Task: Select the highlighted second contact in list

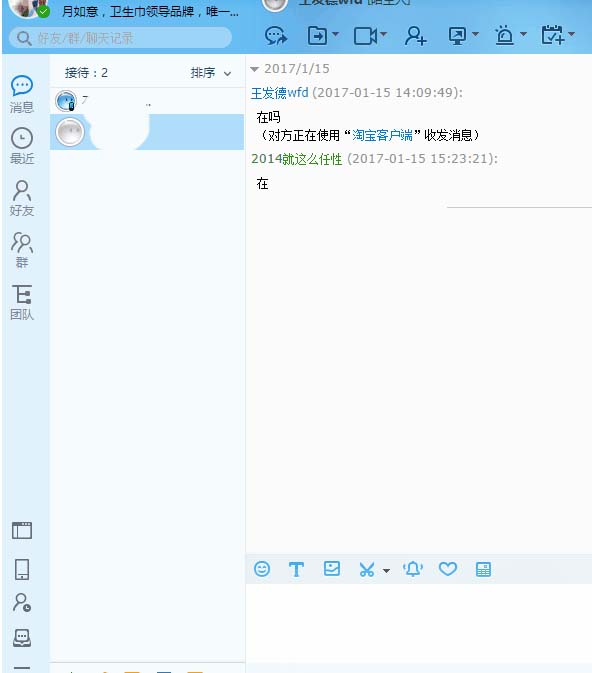Action: tap(147, 132)
